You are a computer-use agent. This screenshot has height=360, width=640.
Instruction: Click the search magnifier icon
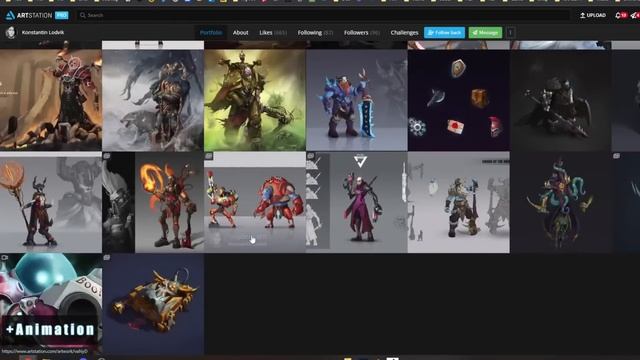coord(83,15)
